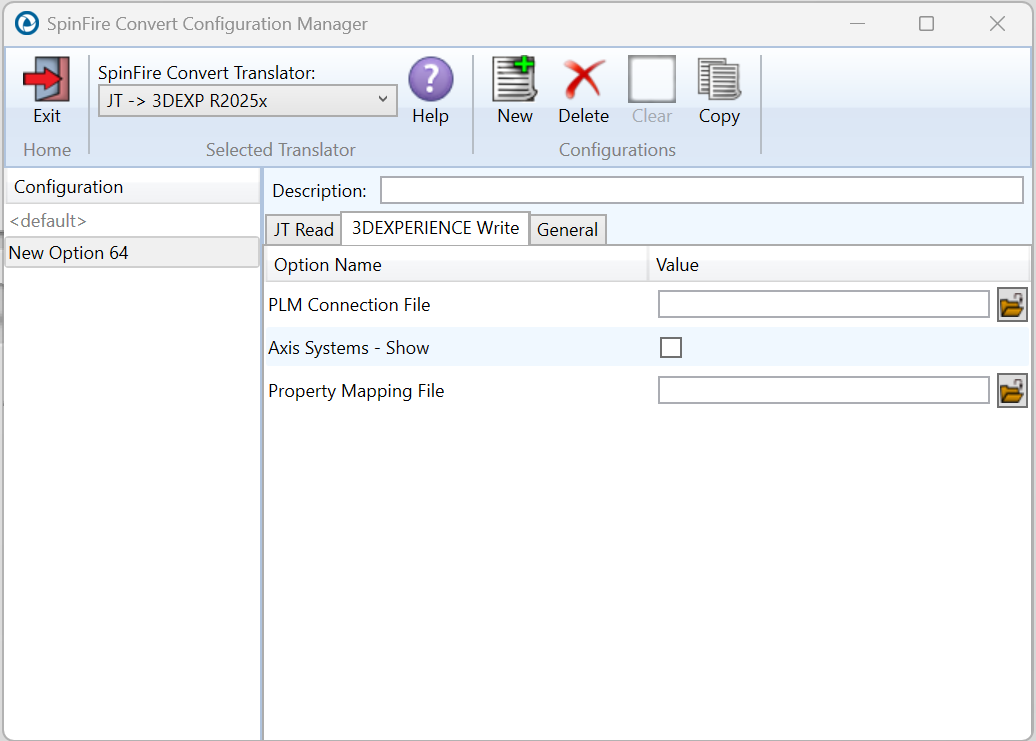Close the Configuration Manager window
The height and width of the screenshot is (741, 1036).
point(997,24)
